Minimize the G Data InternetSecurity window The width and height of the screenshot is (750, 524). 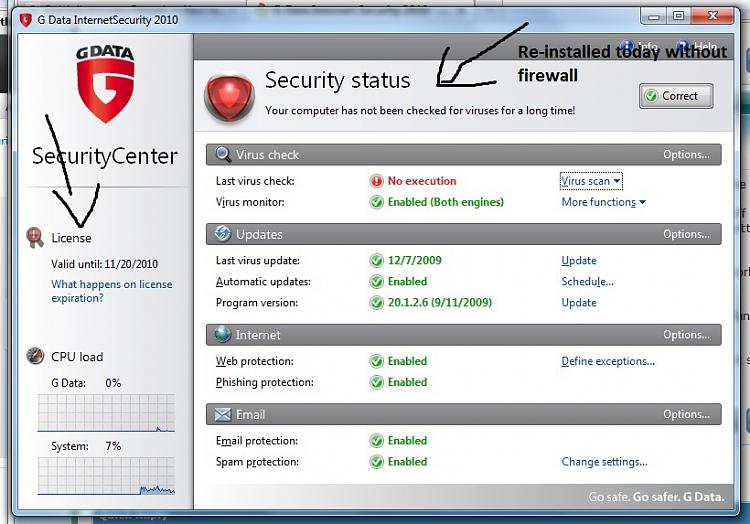pos(654,17)
